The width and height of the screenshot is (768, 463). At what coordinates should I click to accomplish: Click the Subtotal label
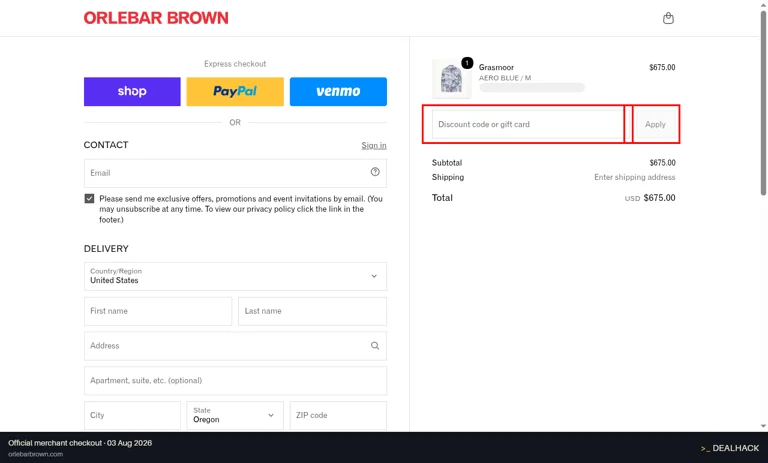(447, 162)
